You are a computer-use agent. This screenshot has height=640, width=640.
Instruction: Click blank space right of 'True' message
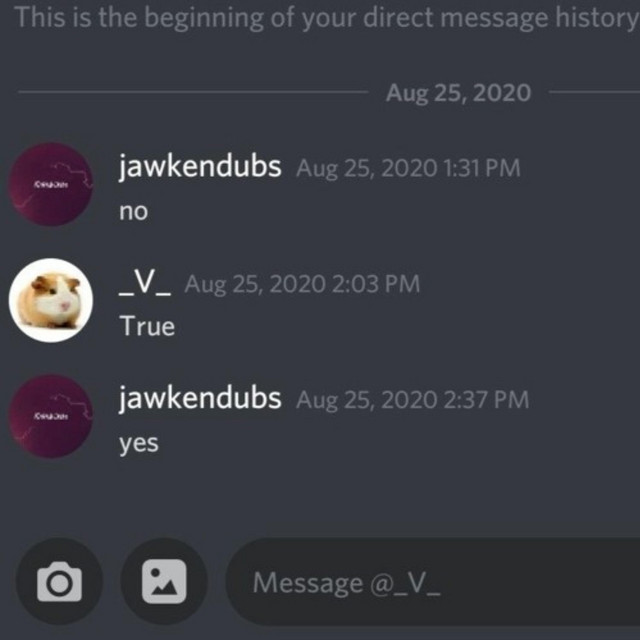(x=408, y=327)
